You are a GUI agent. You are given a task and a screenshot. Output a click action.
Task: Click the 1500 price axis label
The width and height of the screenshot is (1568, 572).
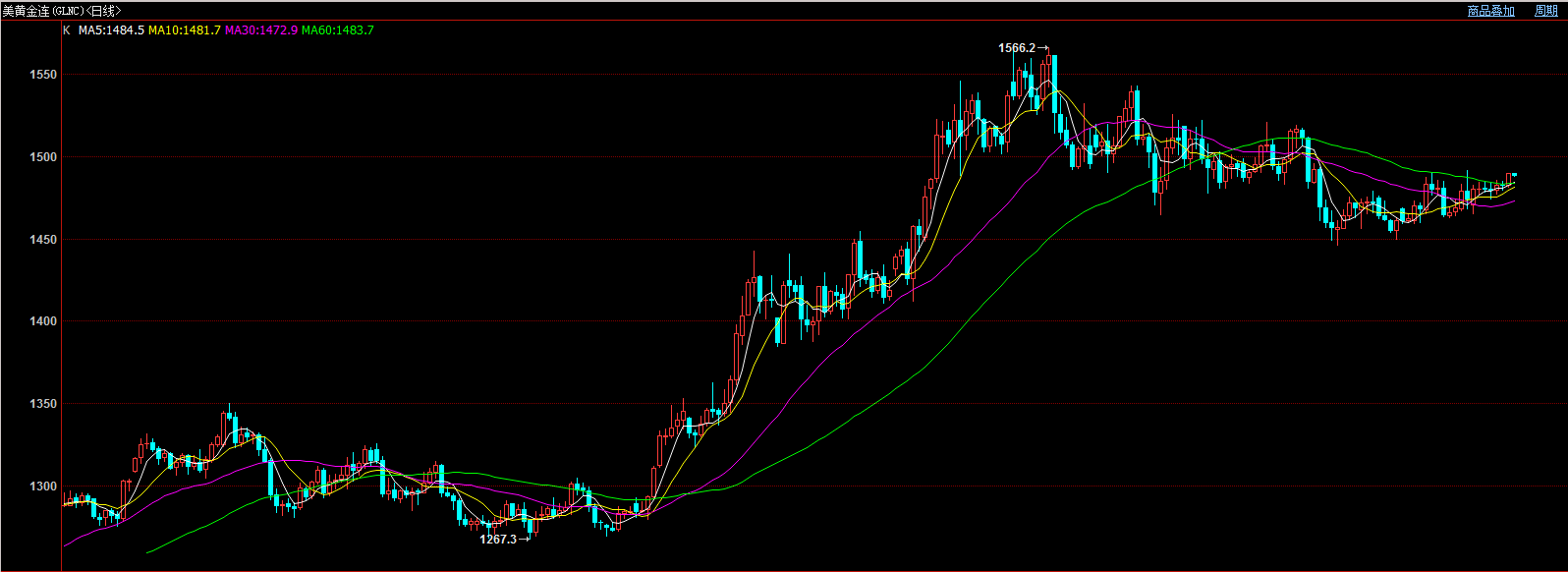click(43, 157)
